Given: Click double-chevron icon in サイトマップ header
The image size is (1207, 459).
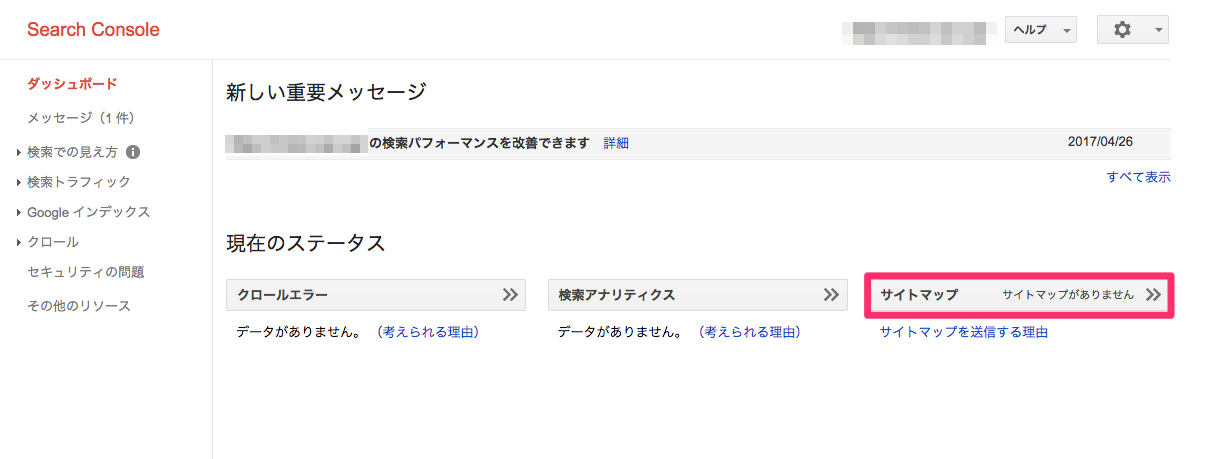Looking at the screenshot, I should click(1153, 295).
